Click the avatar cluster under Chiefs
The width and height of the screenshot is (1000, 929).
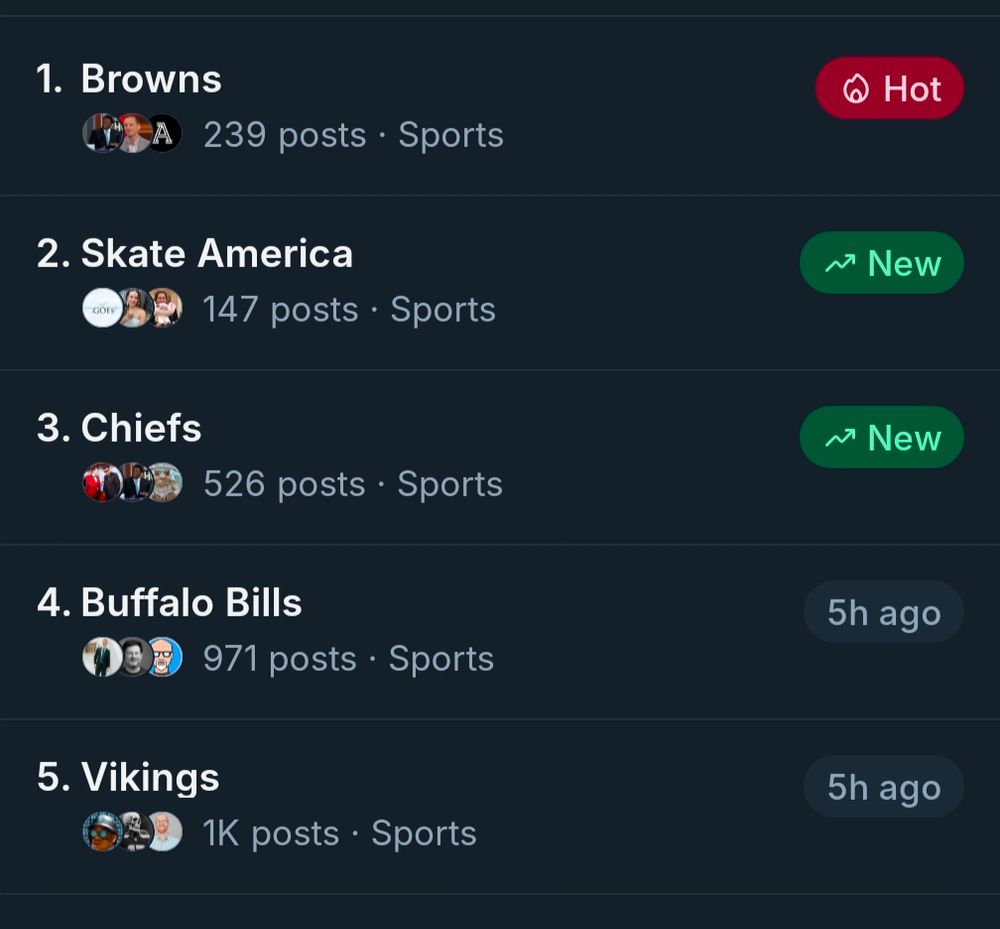132,483
